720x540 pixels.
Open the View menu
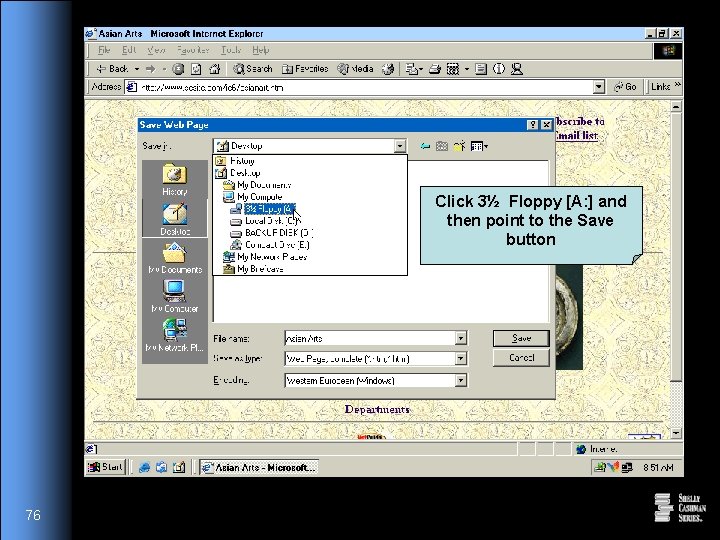156,50
